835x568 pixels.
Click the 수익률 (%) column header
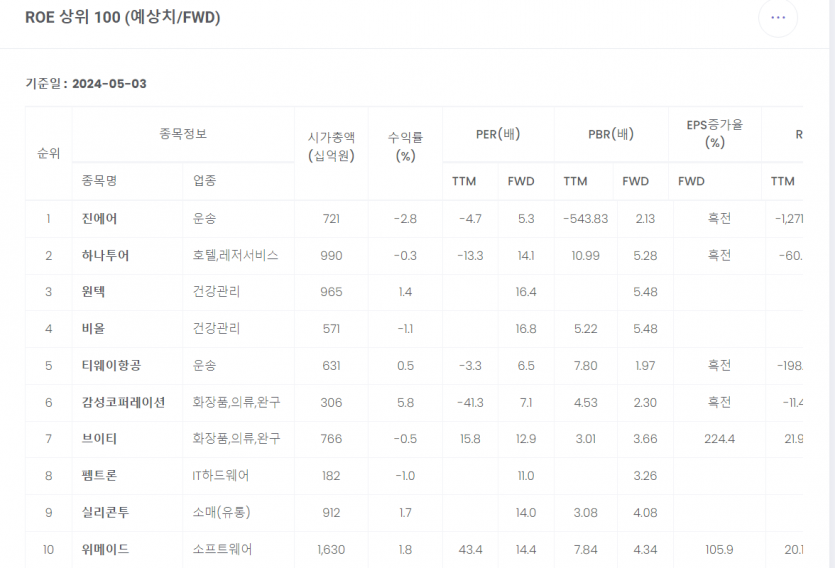tap(405, 147)
